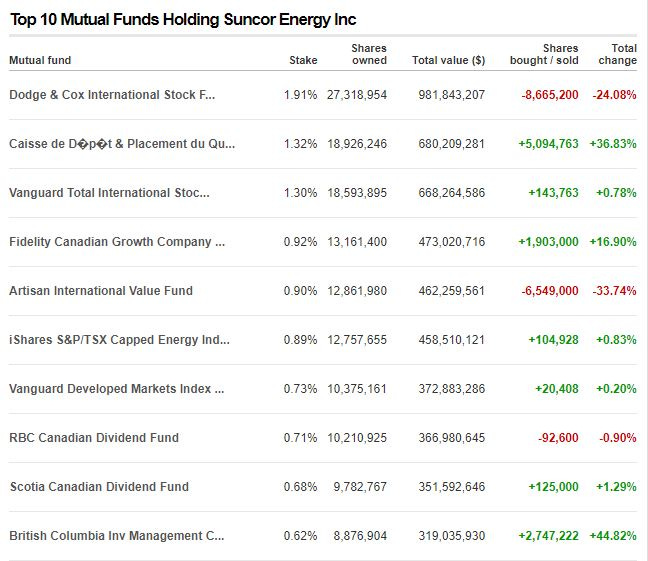Select total value 351,592,646
This screenshot has height=561, width=648.
tap(451, 487)
